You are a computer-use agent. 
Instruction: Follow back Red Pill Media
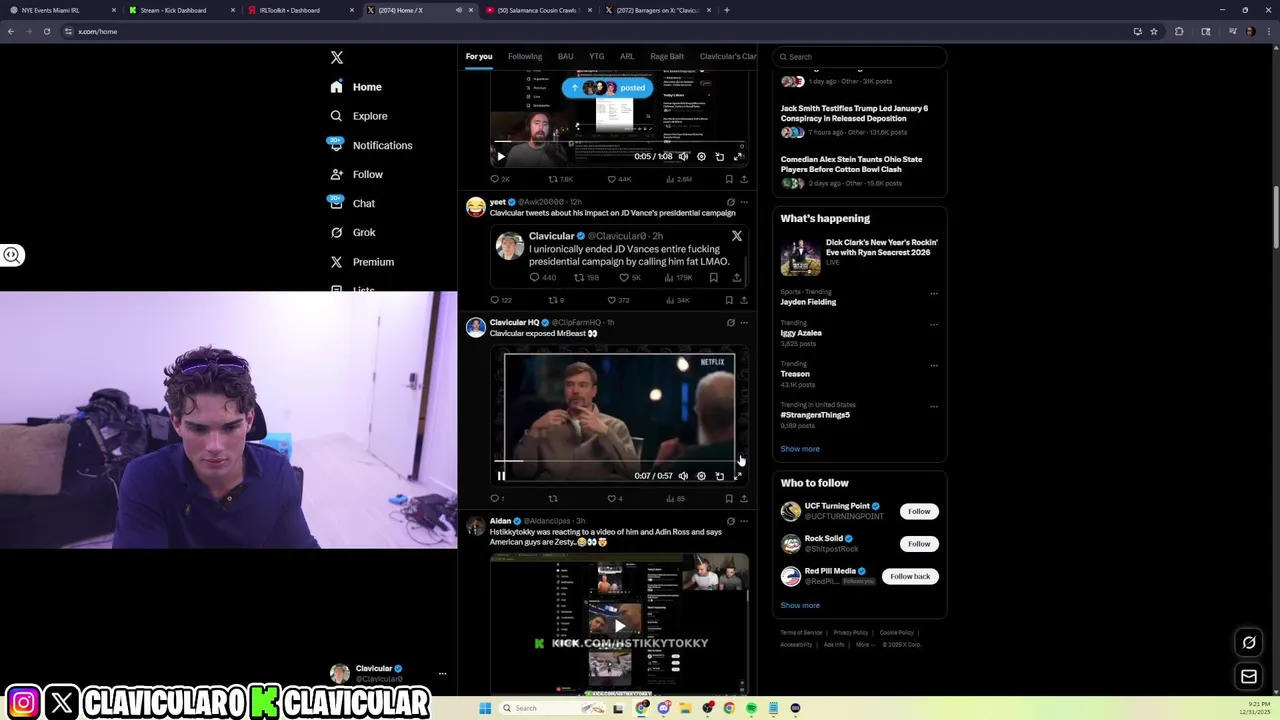(x=910, y=576)
